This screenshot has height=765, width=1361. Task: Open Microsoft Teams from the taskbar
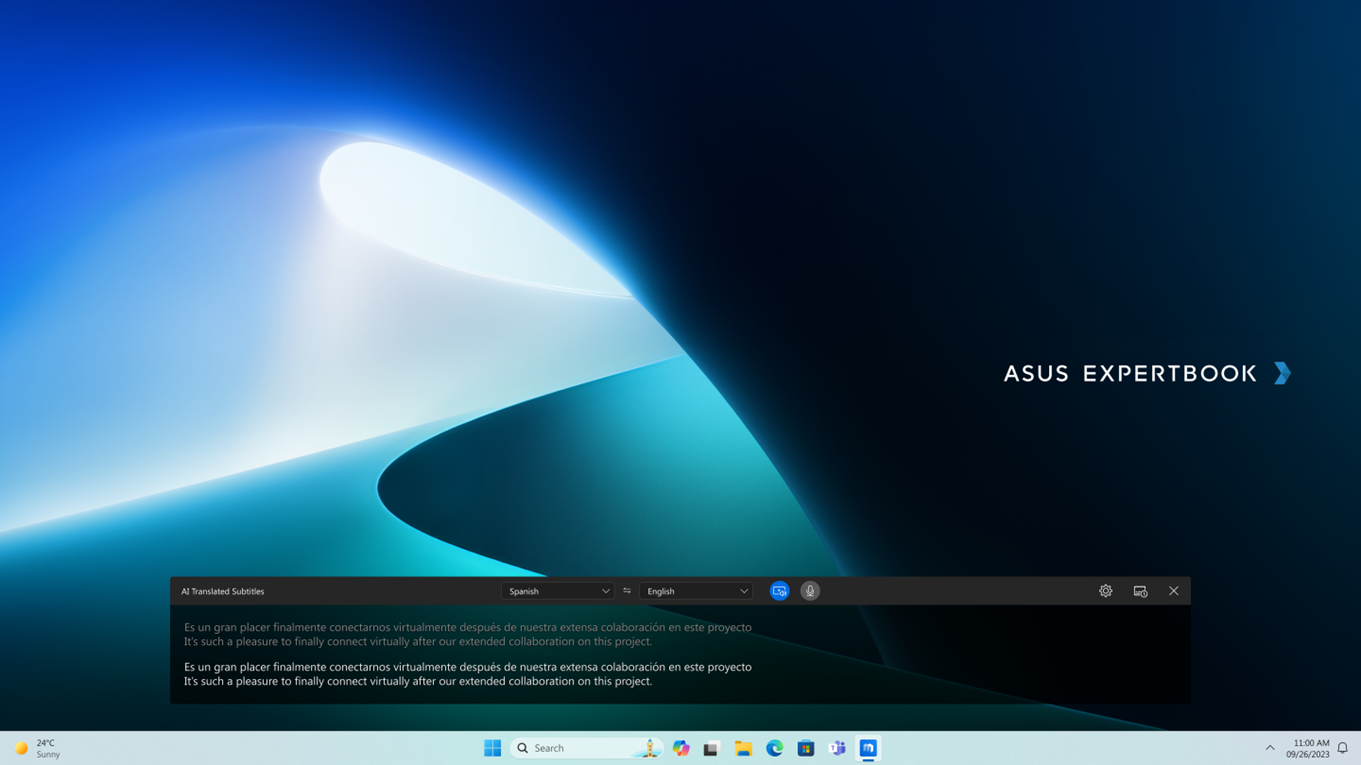tap(837, 748)
